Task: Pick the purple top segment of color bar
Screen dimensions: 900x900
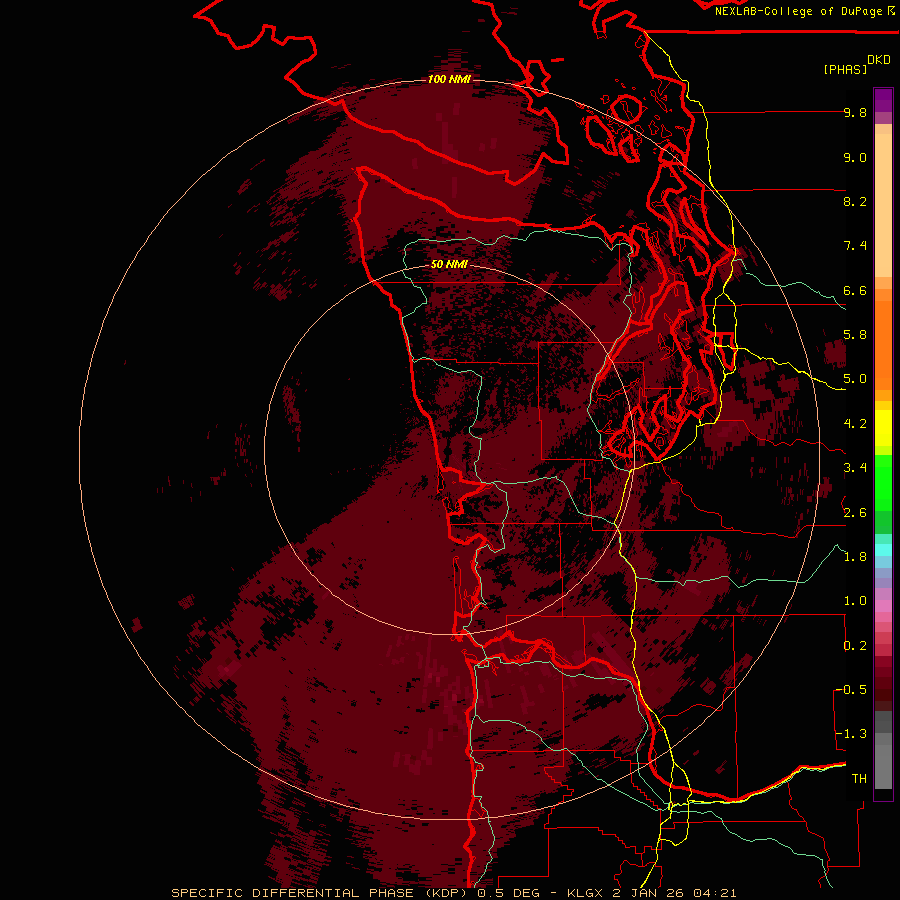Action: pyautogui.click(x=883, y=100)
